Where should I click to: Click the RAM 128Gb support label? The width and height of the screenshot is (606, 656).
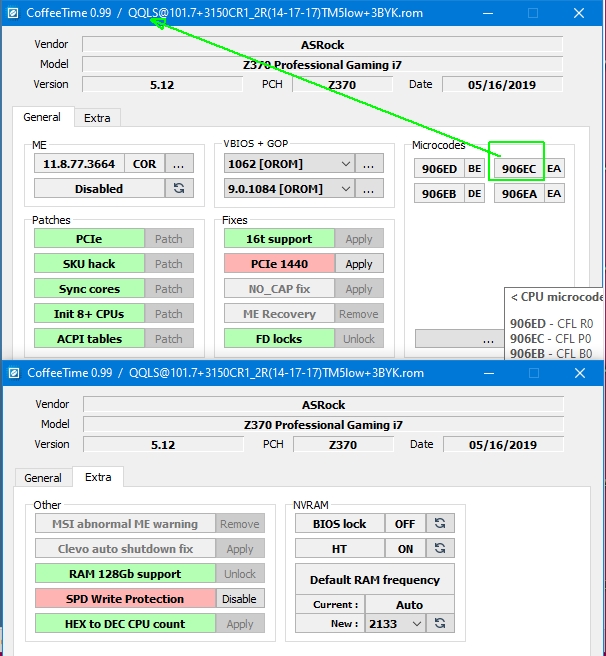coord(125,574)
